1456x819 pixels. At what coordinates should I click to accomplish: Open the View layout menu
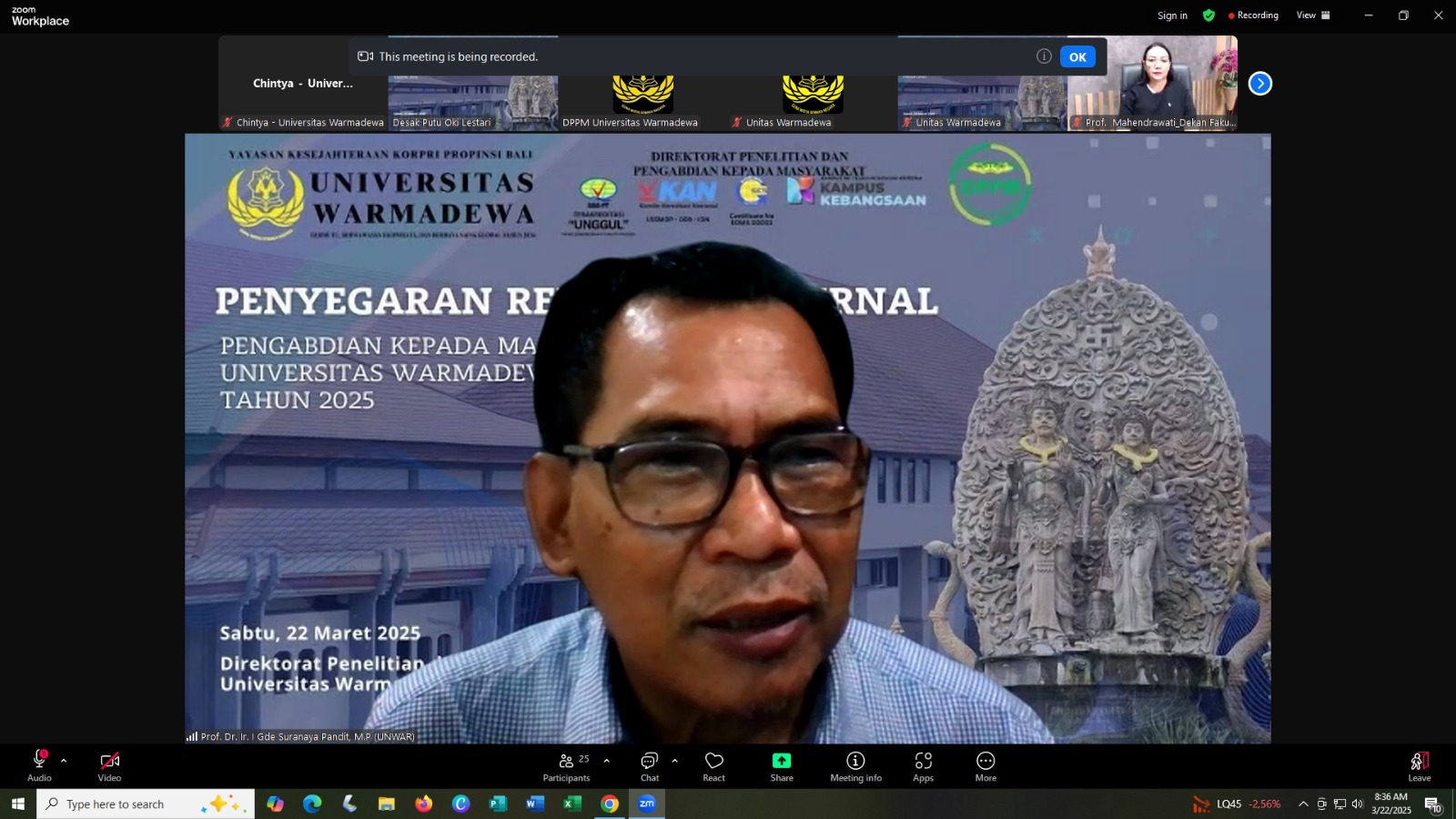click(x=1313, y=15)
